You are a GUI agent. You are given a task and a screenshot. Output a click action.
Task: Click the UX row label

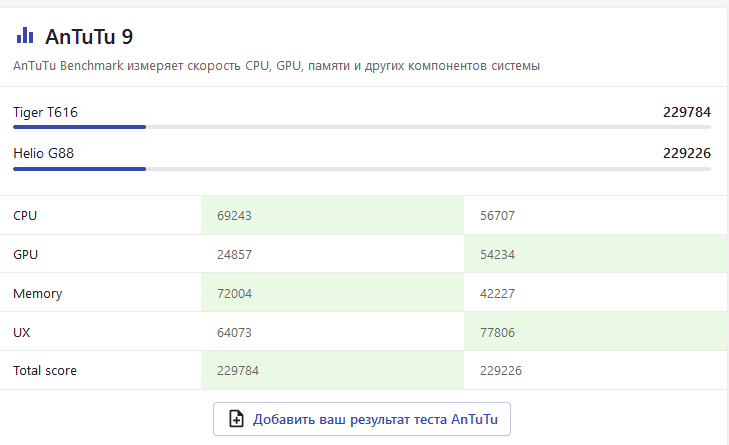[x=22, y=332]
